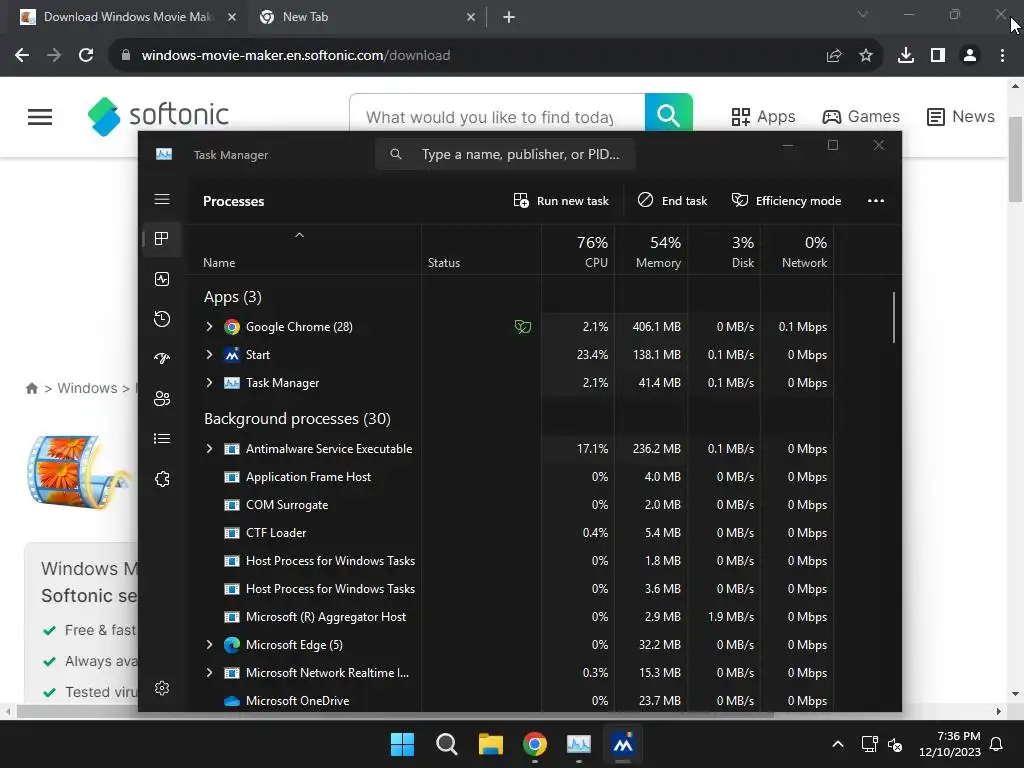Image resolution: width=1024 pixels, height=768 pixels.
Task: Click Efficiency mode button
Action: click(786, 201)
